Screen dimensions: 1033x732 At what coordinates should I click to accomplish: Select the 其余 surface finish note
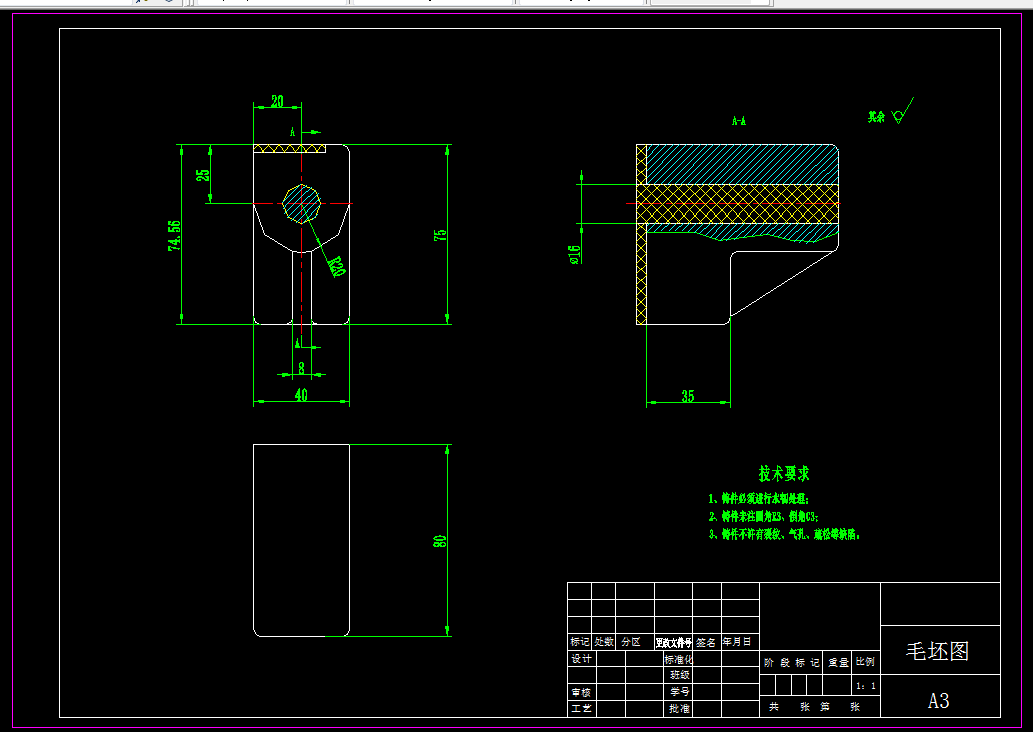pyautogui.click(x=876, y=117)
